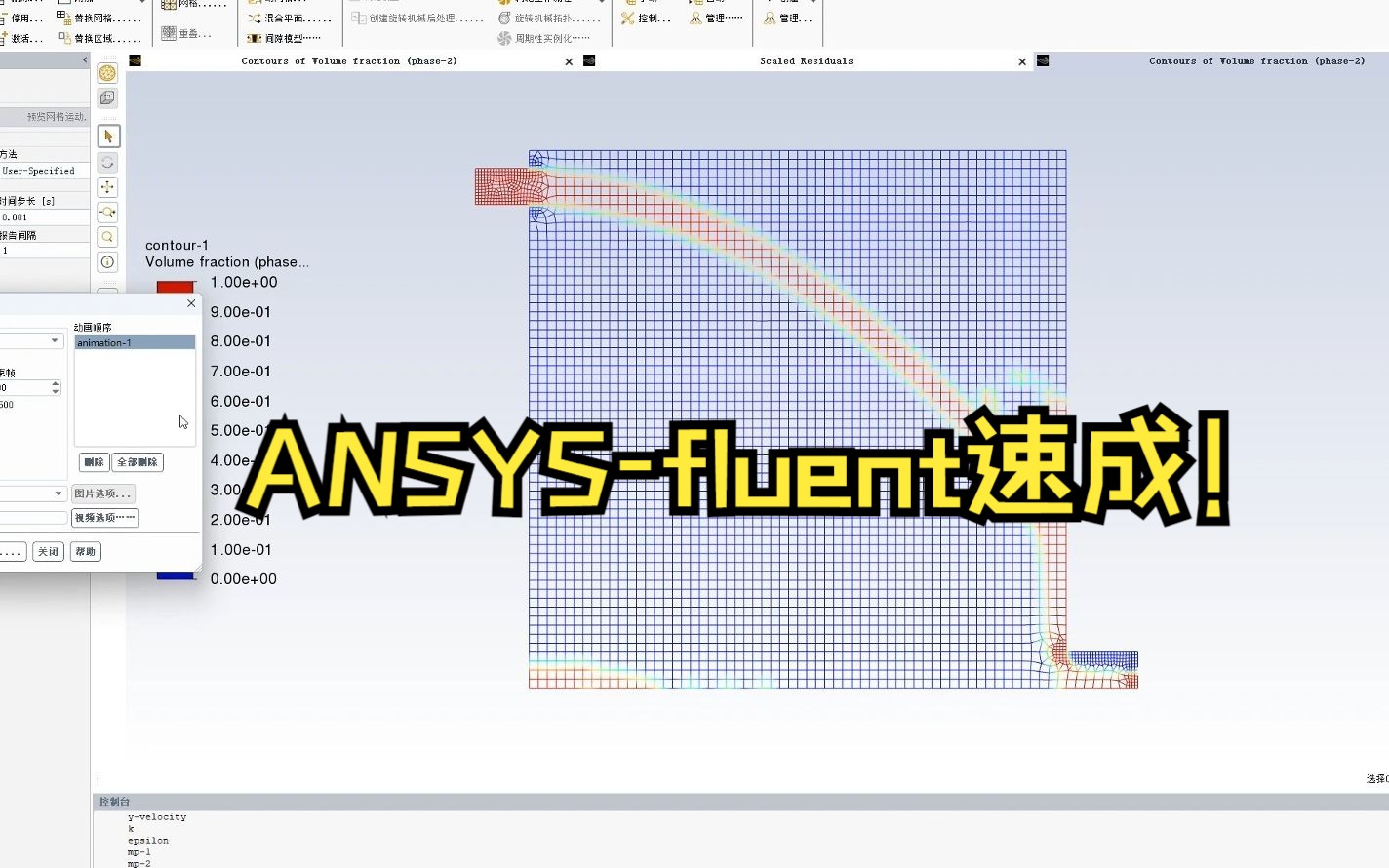Image resolution: width=1389 pixels, height=868 pixels.
Task: Click y-velocity in the console output
Action: [x=157, y=817]
